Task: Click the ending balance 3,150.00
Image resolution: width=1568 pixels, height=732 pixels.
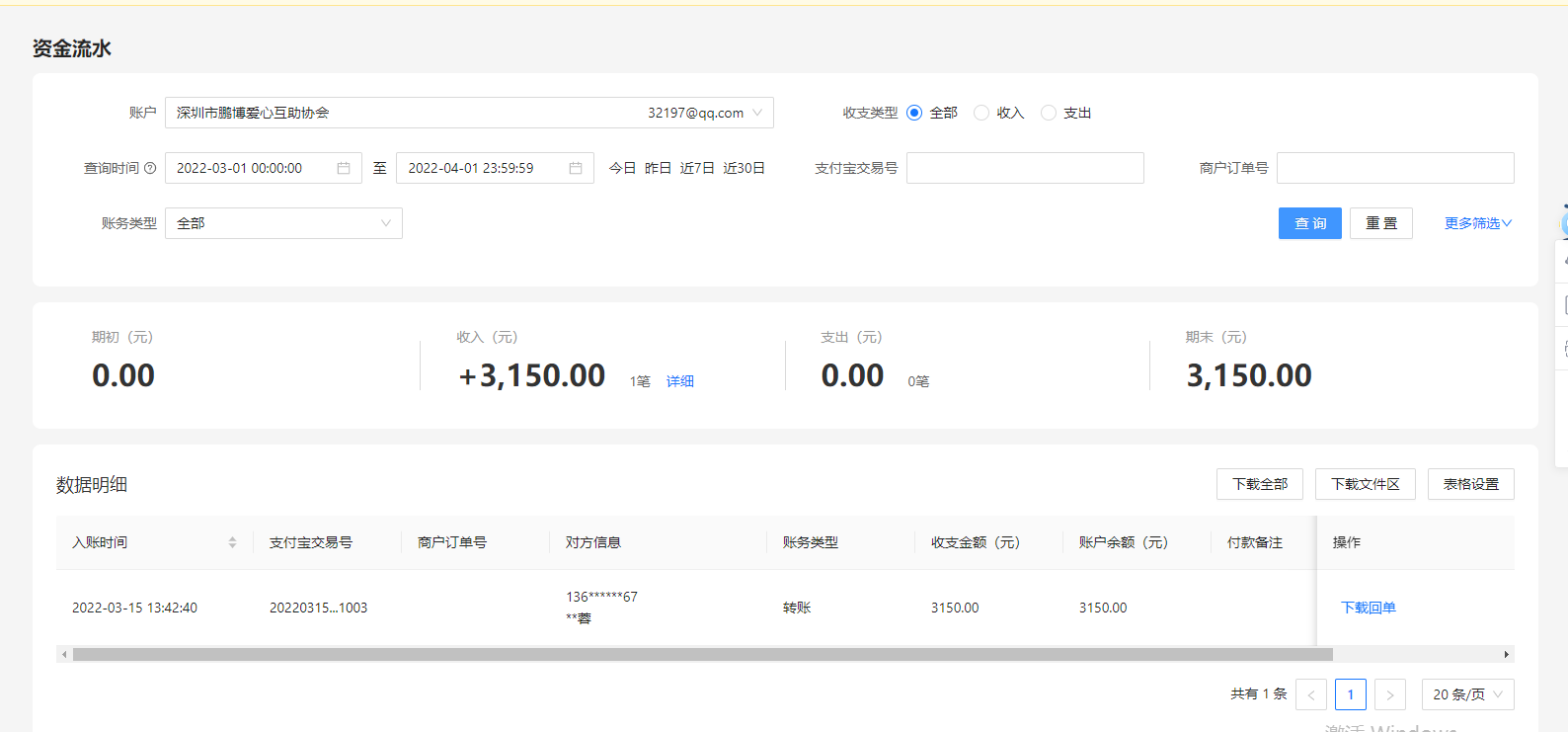Action: pyautogui.click(x=1249, y=375)
